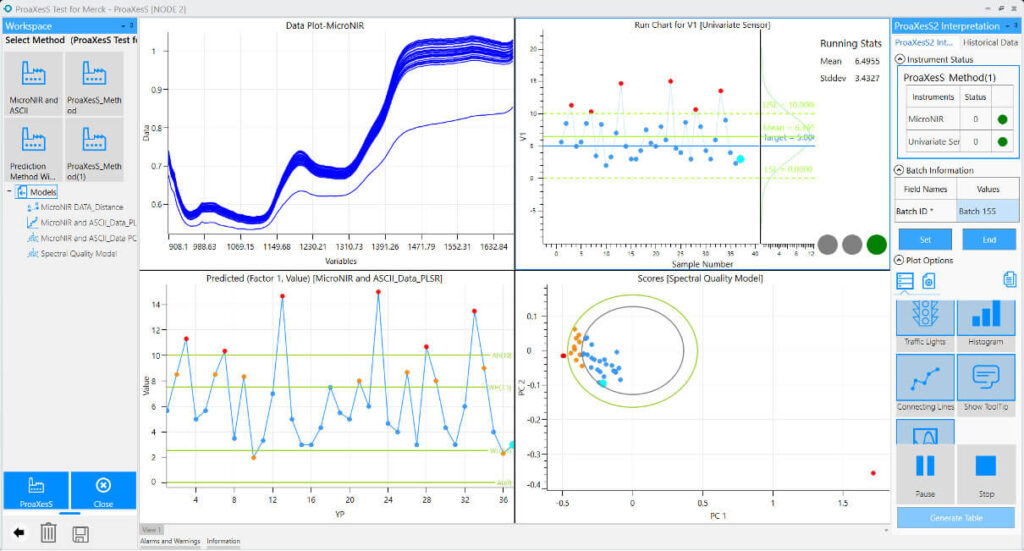The image size is (1024, 551).
Task: Select the ProaXesS_Method tile
Action: (x=94, y=84)
